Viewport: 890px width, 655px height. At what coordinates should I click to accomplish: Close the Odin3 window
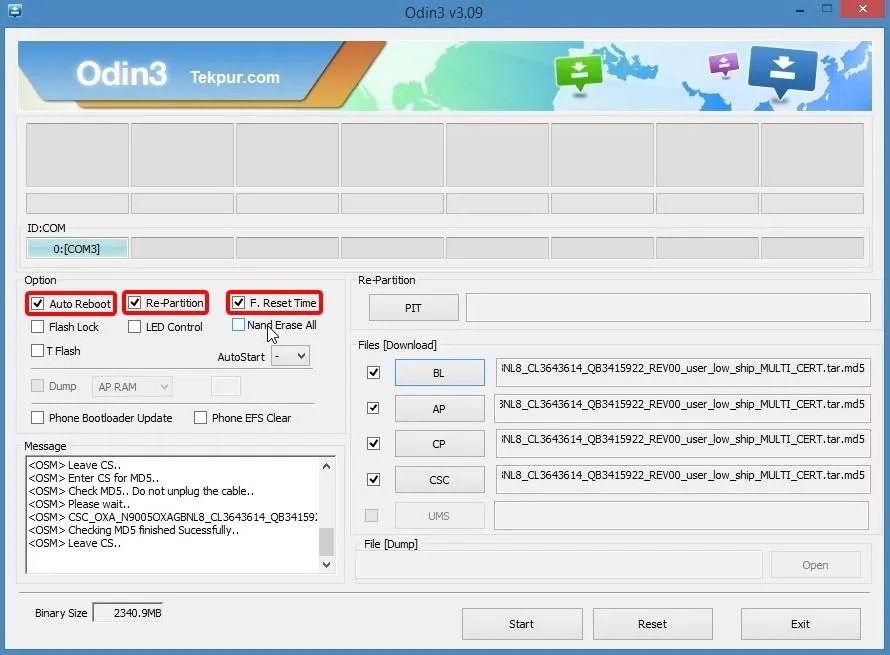tap(863, 9)
